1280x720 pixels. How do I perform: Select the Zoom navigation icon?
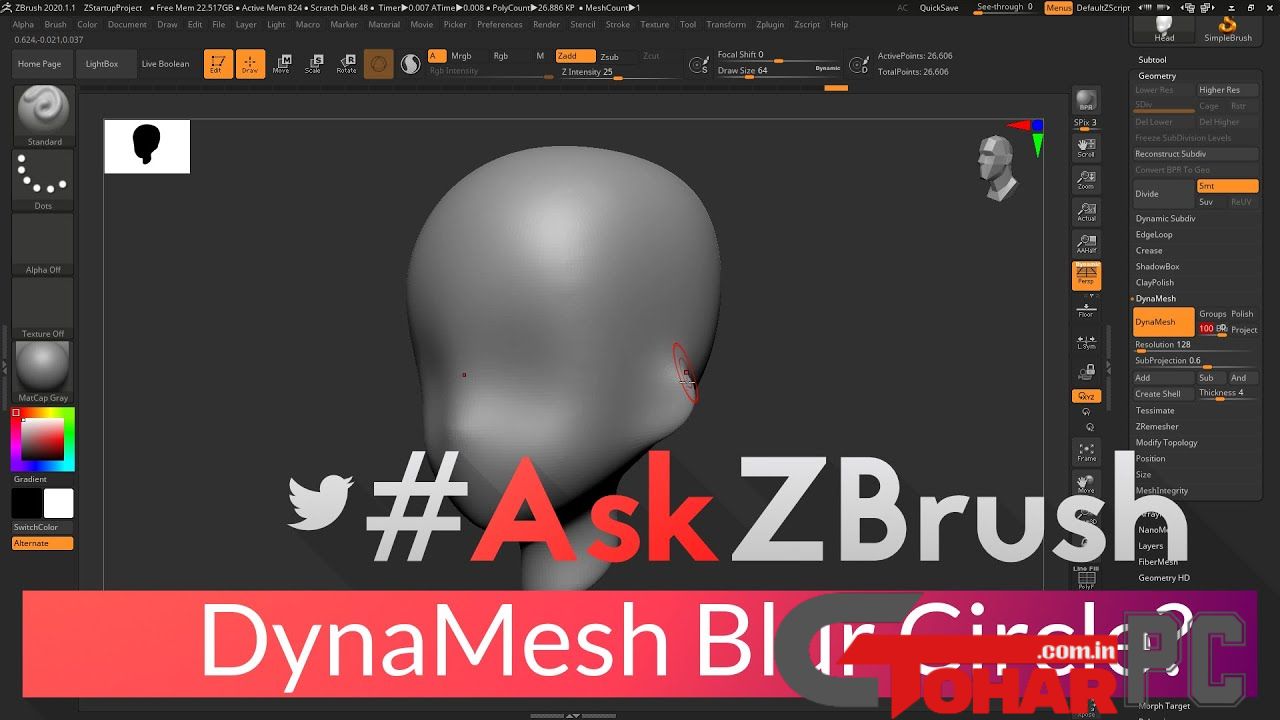[1086, 180]
